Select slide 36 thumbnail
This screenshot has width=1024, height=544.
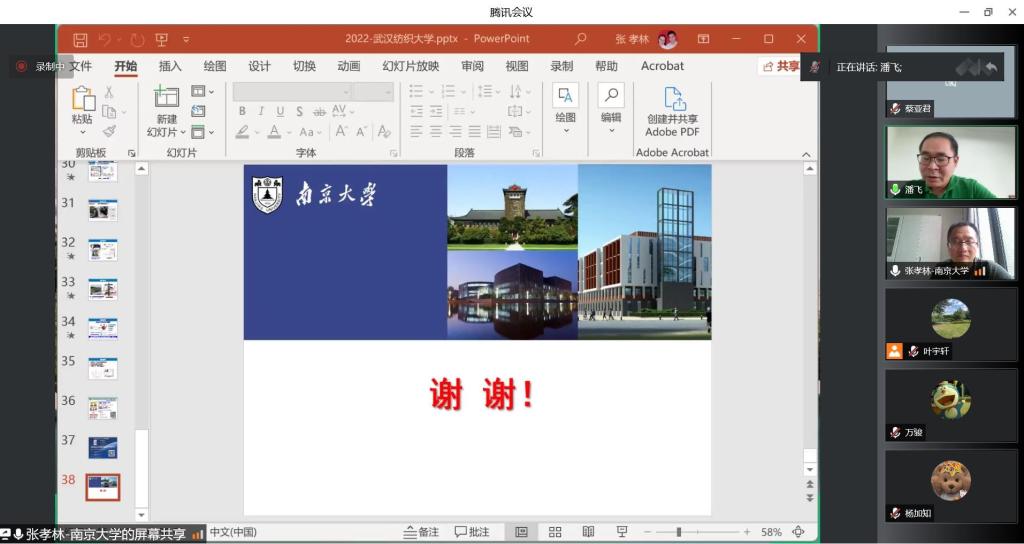click(102, 407)
